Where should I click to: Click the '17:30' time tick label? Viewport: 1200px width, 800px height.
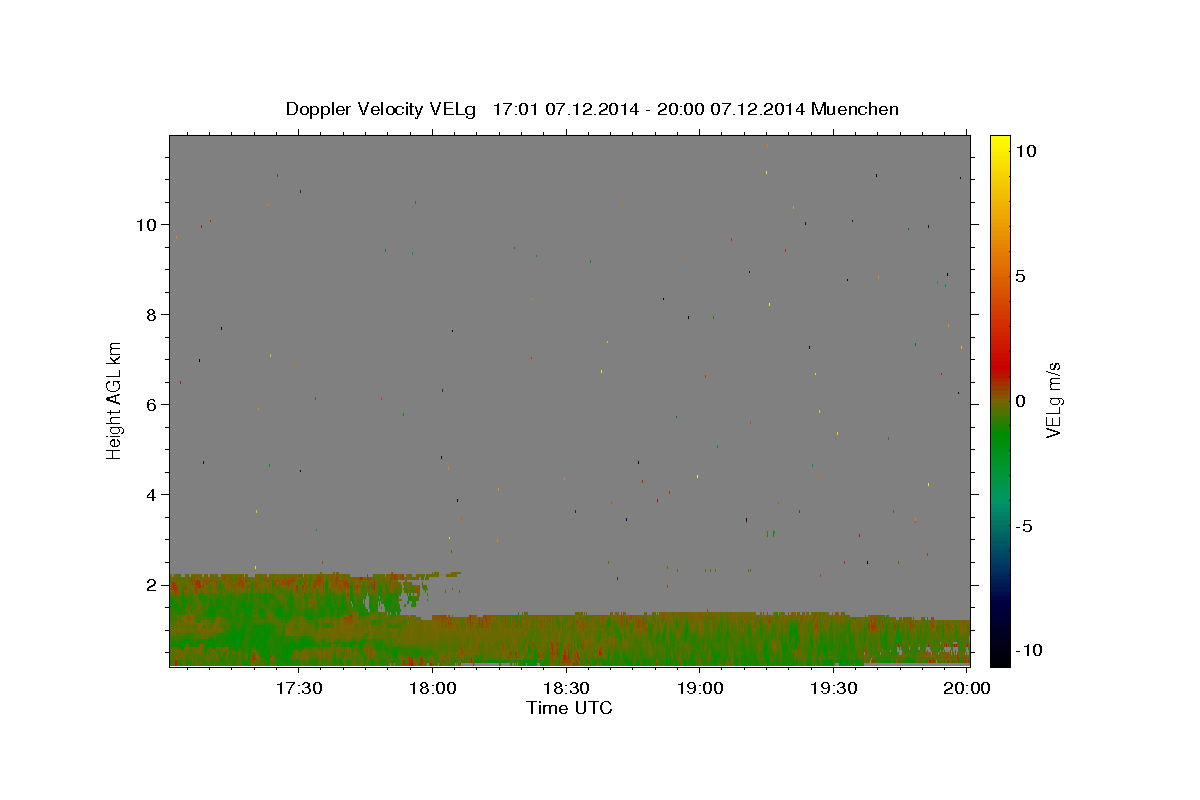click(x=299, y=689)
